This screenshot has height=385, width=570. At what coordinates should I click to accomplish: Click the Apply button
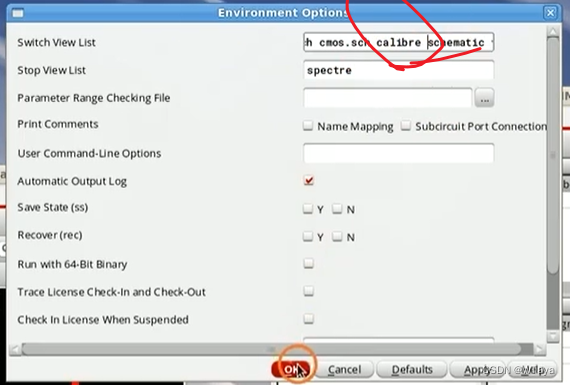coord(476,370)
